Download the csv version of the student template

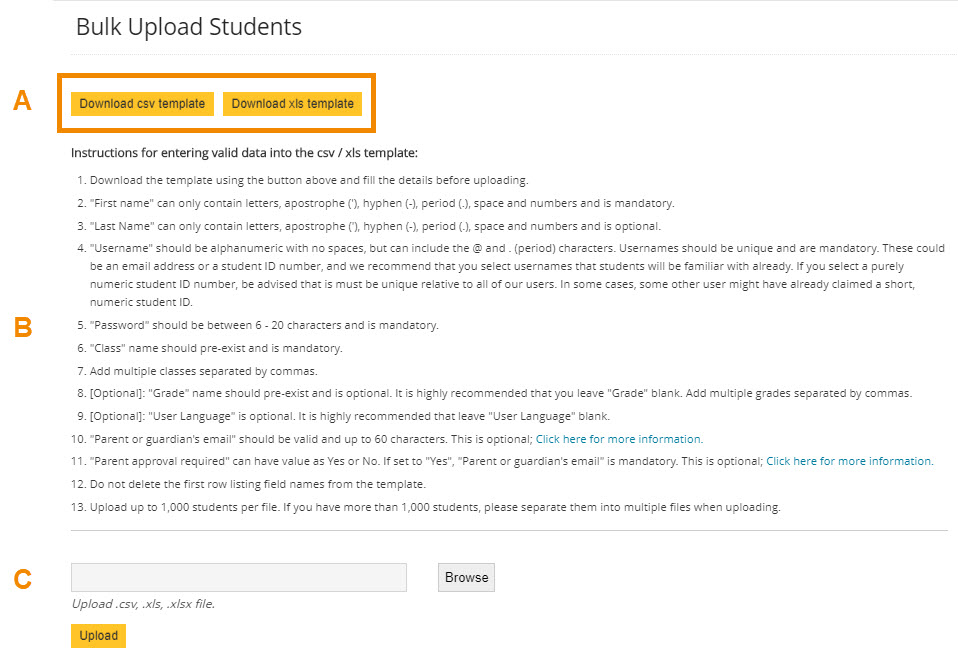pyautogui.click(x=141, y=103)
